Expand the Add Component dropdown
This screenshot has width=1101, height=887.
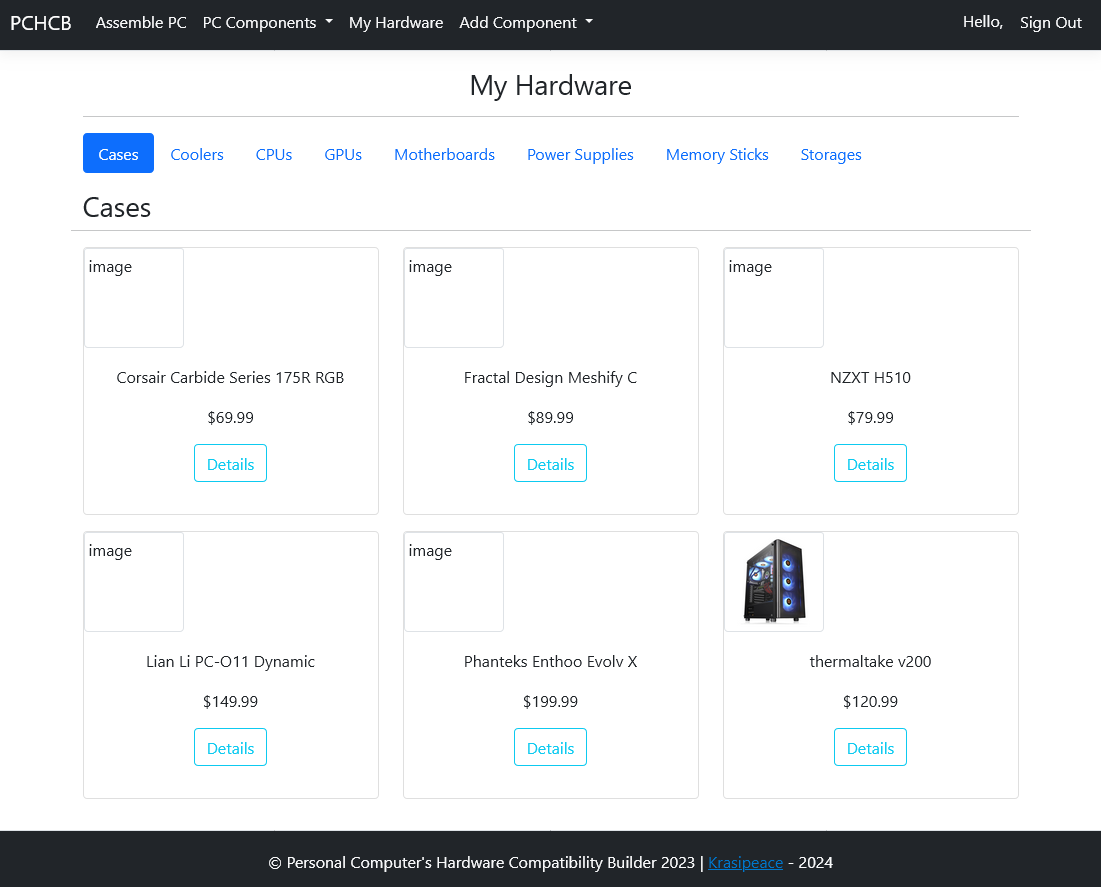(x=526, y=22)
